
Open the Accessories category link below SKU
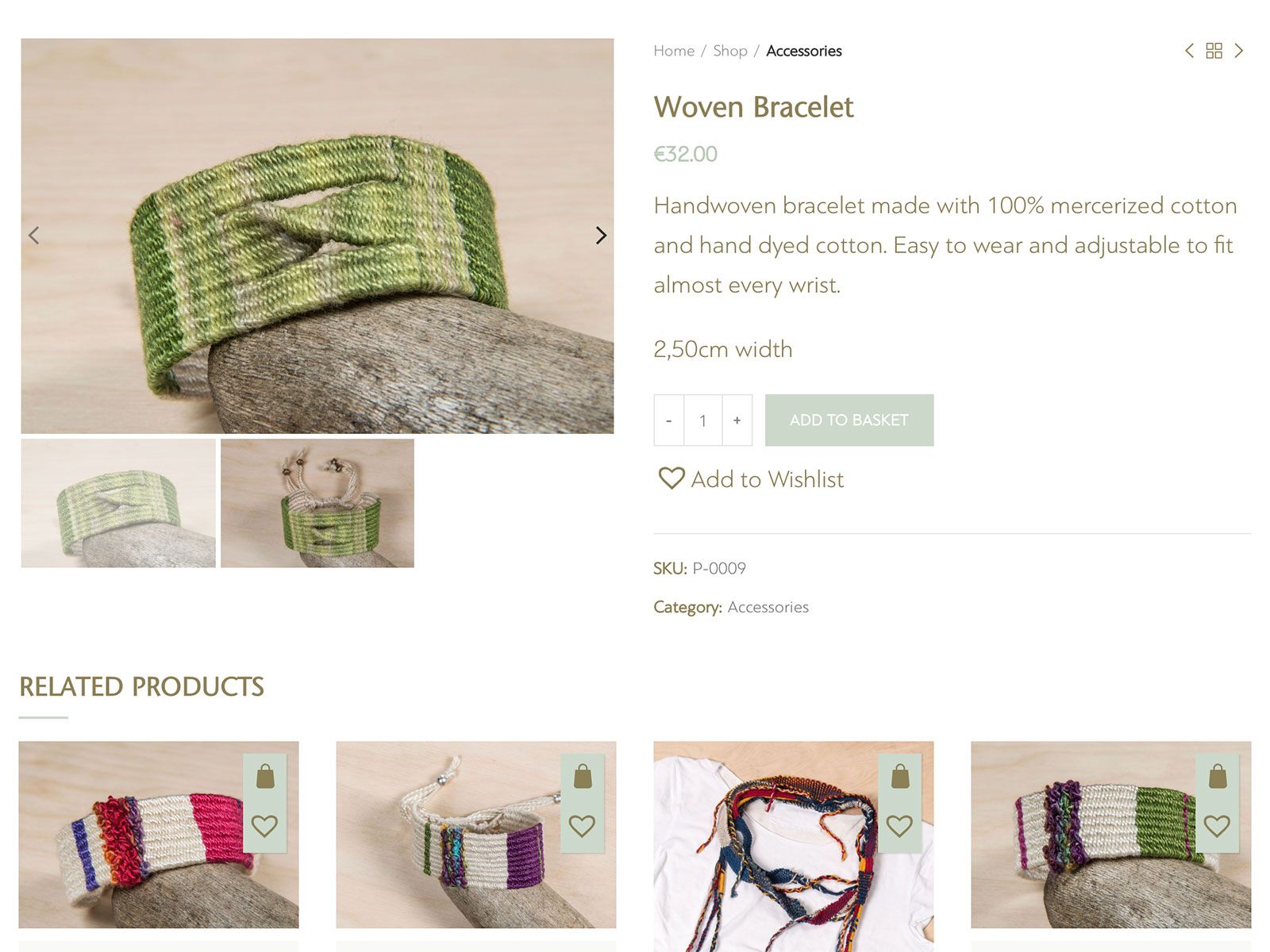tap(768, 607)
